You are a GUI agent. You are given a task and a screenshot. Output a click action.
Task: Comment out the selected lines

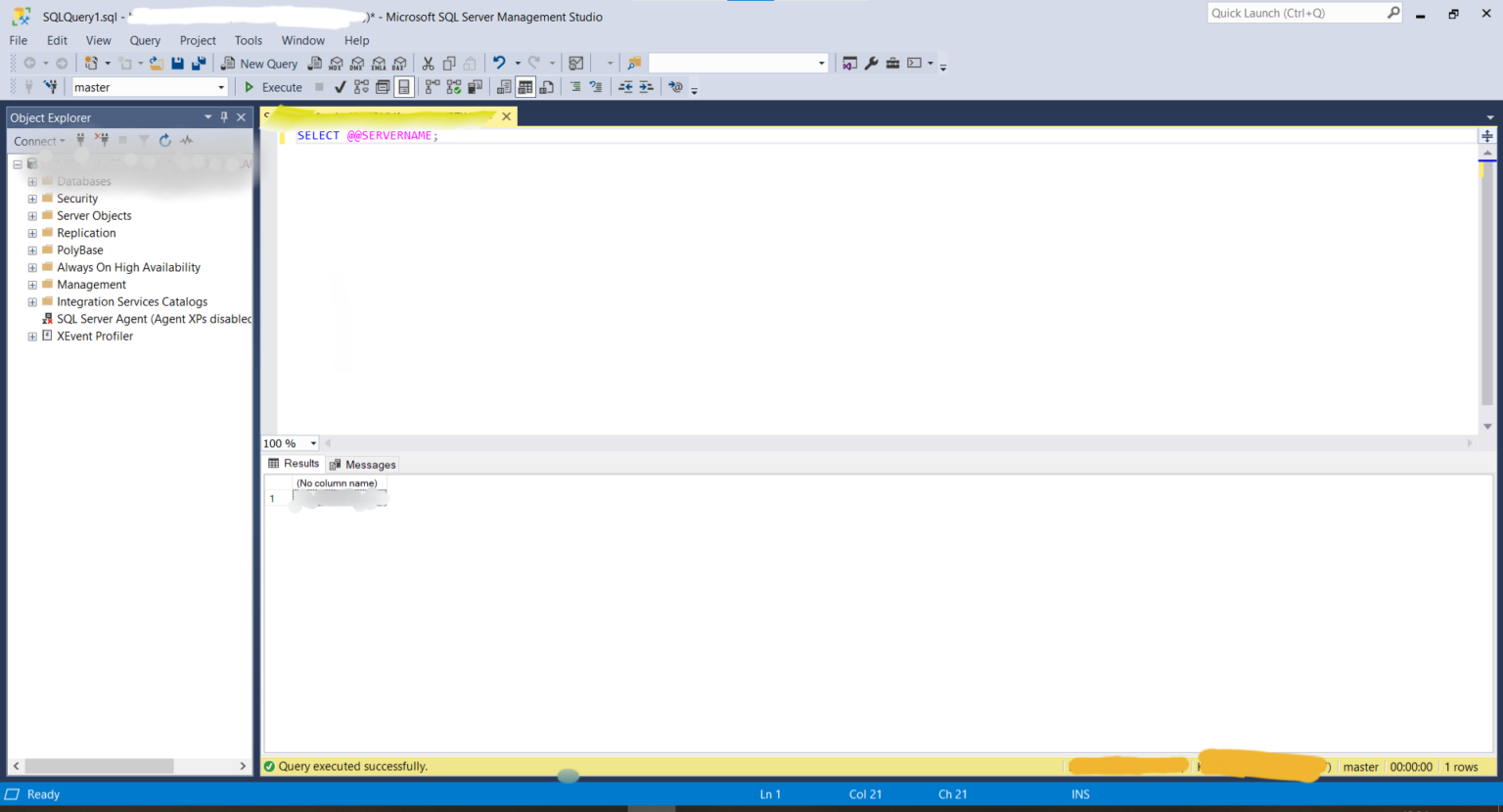pos(577,86)
